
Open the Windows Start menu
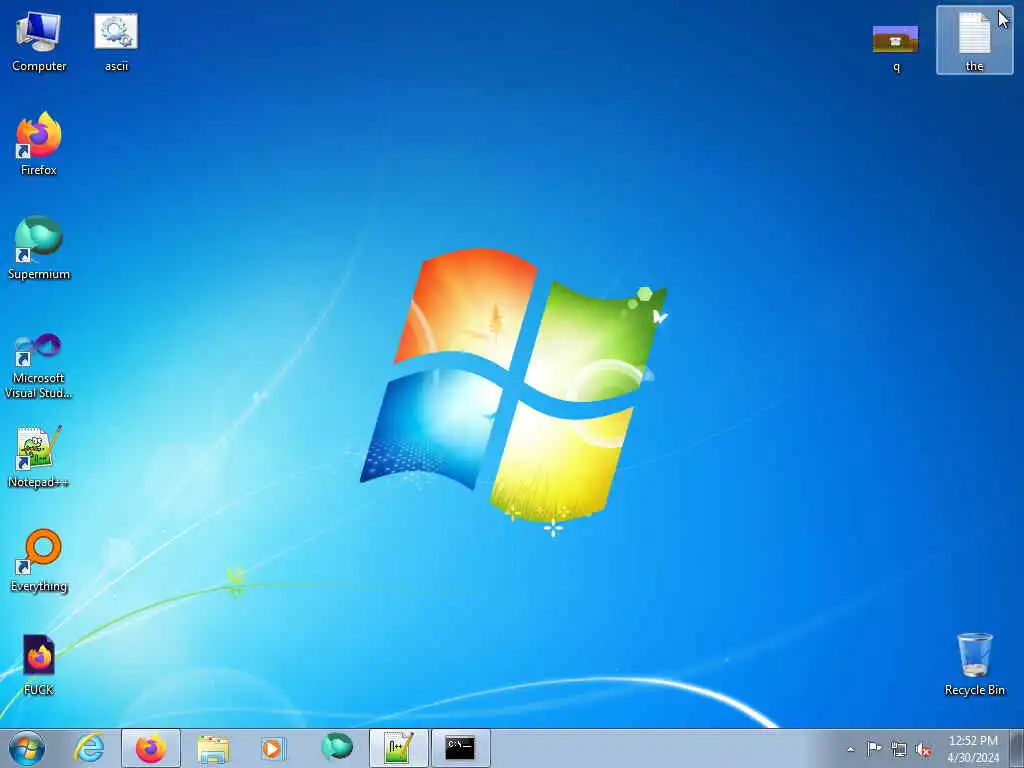tap(27, 748)
